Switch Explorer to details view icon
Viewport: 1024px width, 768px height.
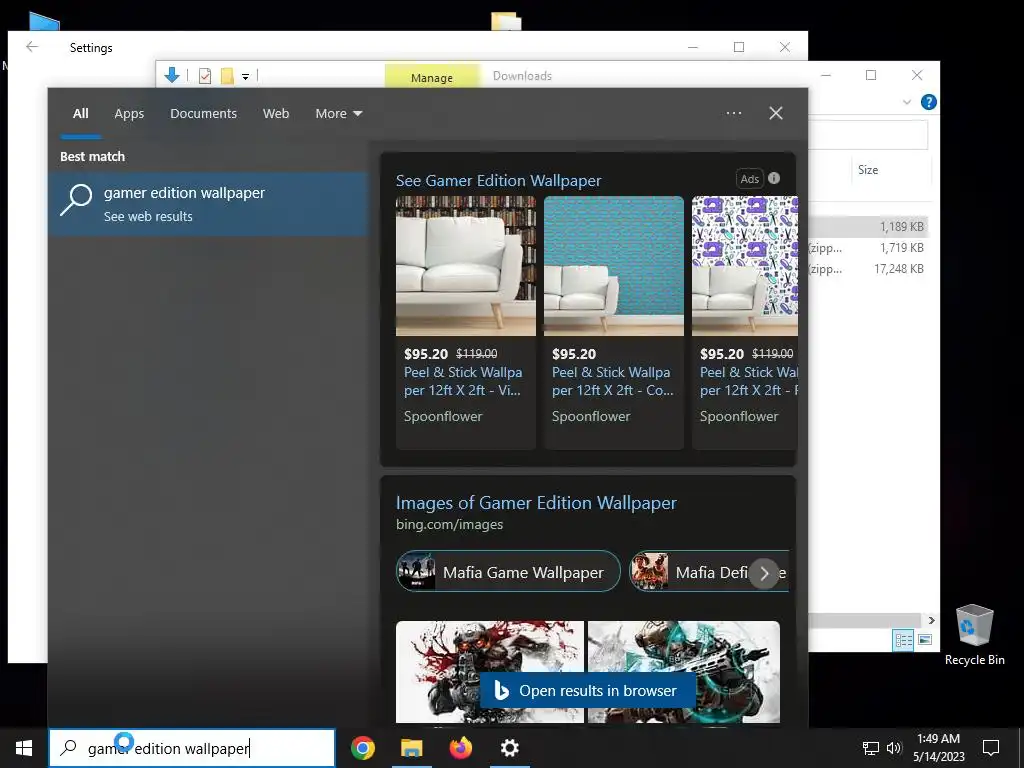click(904, 640)
